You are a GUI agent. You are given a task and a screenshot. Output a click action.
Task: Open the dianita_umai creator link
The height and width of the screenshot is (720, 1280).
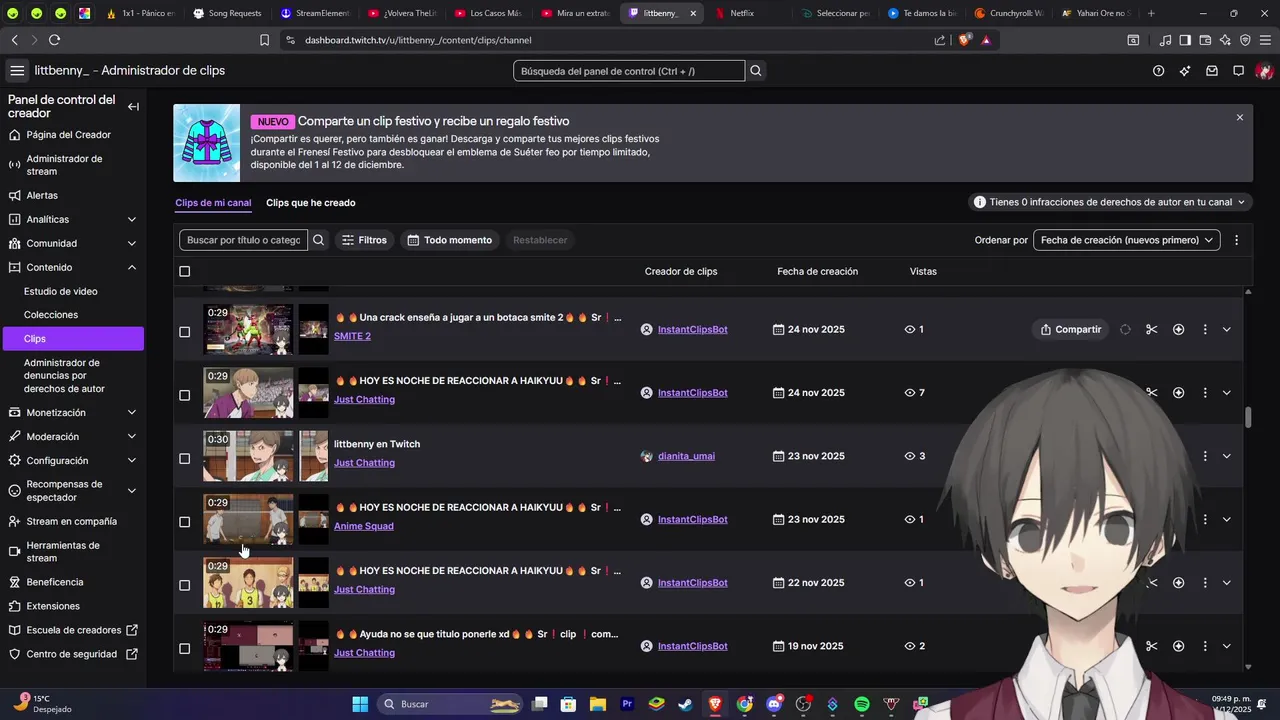686,456
